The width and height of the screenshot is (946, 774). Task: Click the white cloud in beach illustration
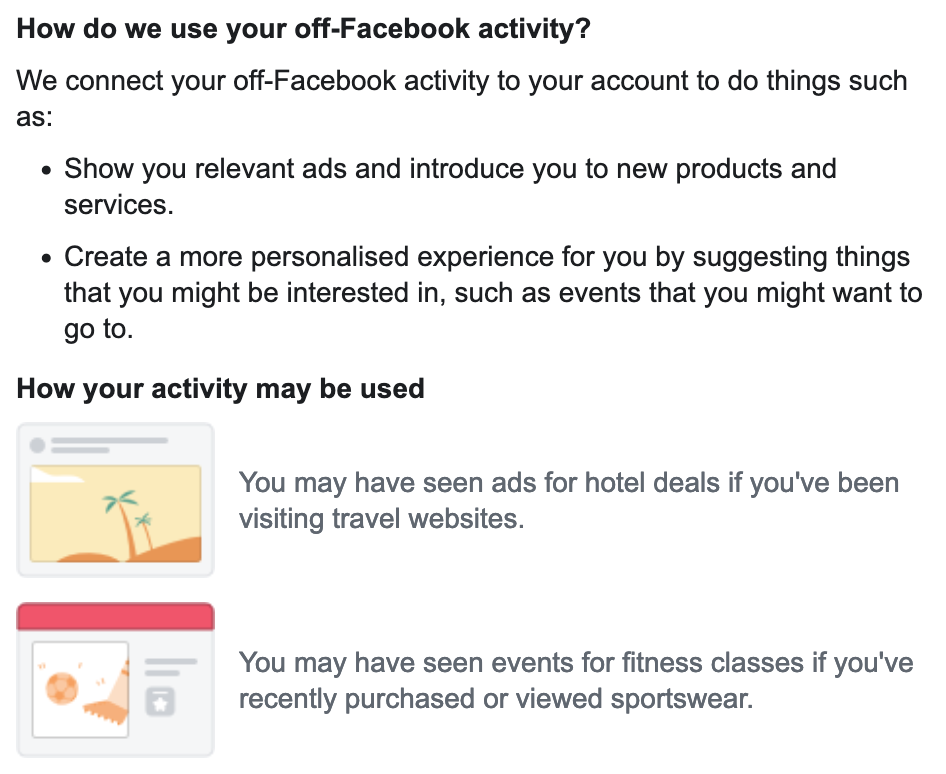[57, 475]
